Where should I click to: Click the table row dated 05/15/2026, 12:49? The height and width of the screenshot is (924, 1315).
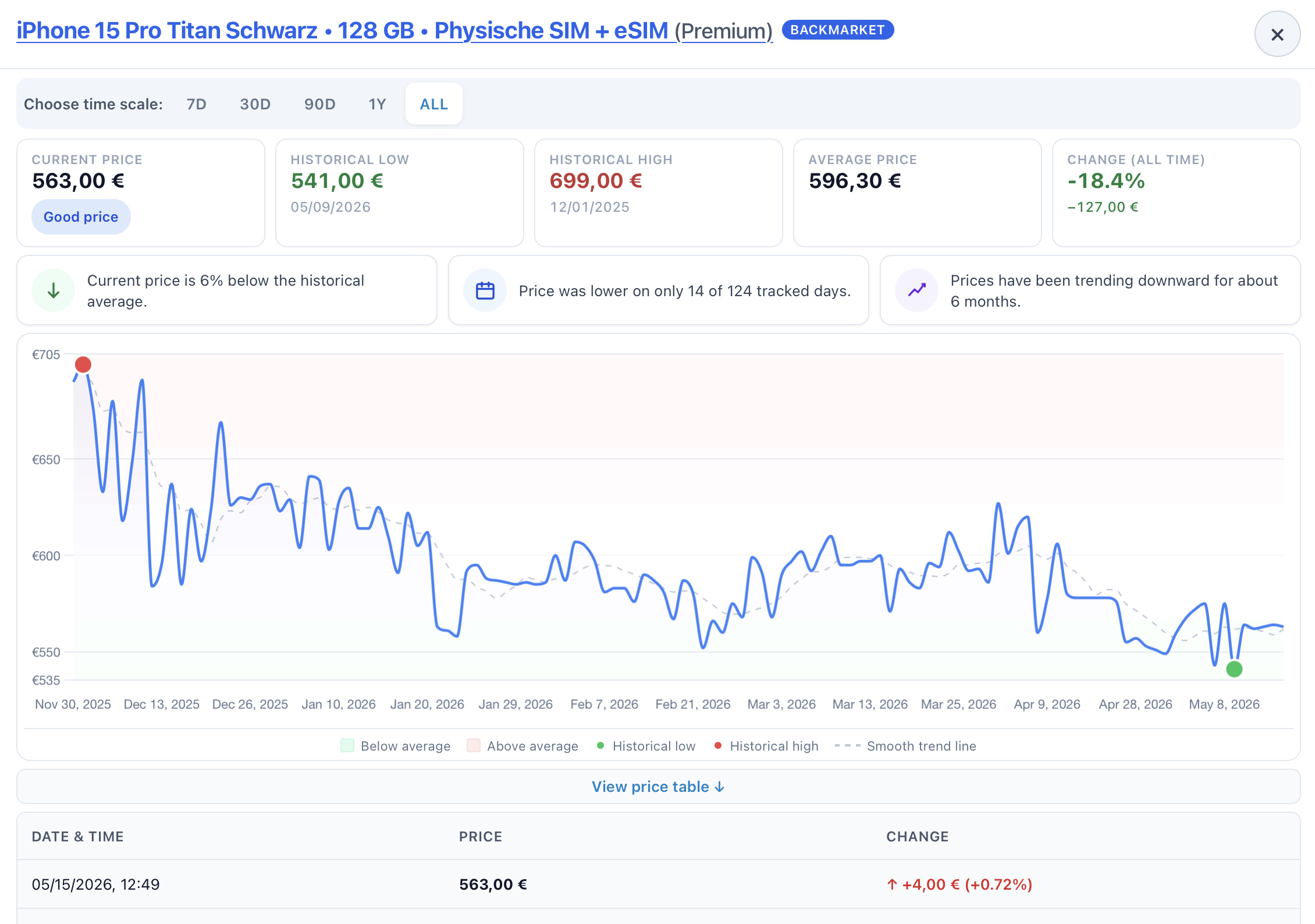[x=658, y=884]
